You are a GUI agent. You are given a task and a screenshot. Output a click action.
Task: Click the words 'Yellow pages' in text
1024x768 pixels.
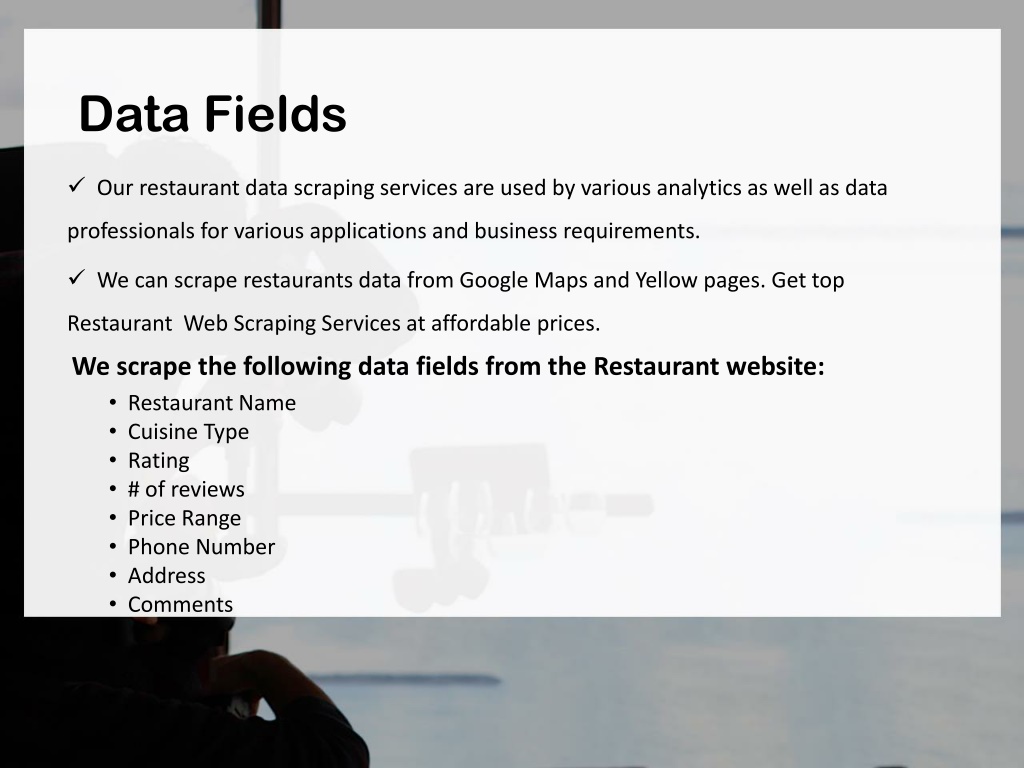699,280
